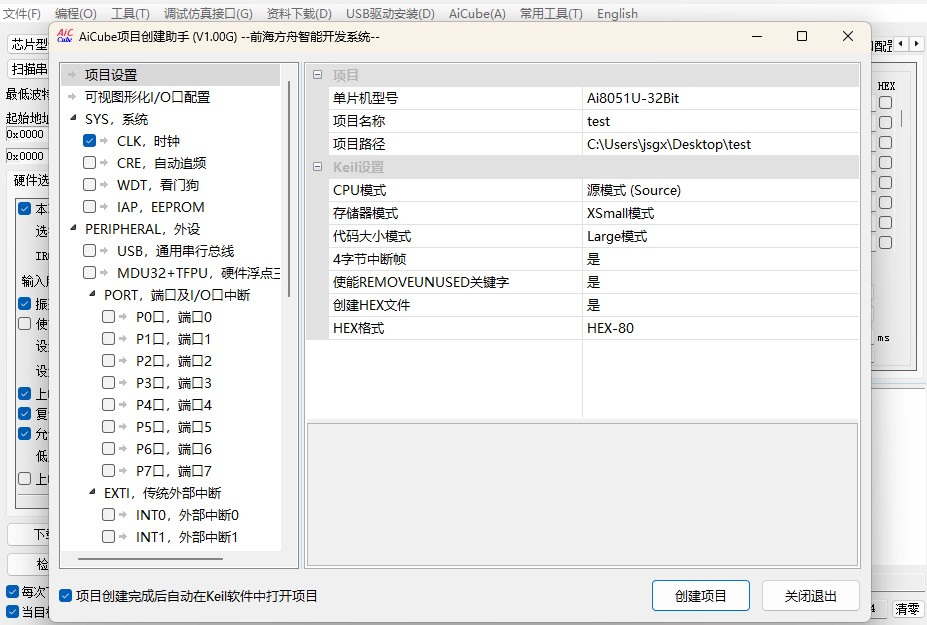927x625 pixels.
Task: Uncheck the CLK, 时钟 checkbox
Action: pyautogui.click(x=89, y=141)
